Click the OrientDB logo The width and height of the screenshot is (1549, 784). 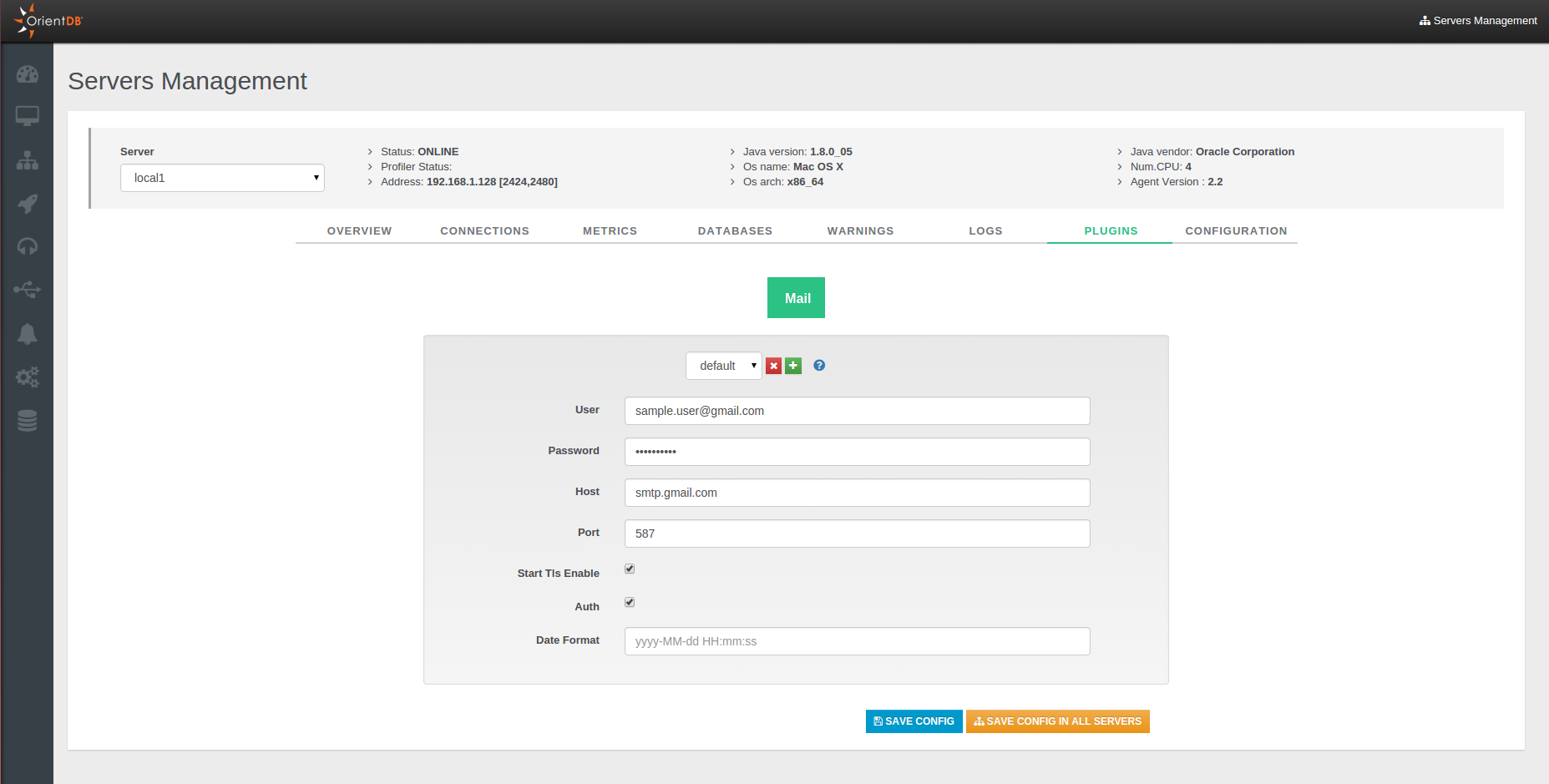point(48,21)
